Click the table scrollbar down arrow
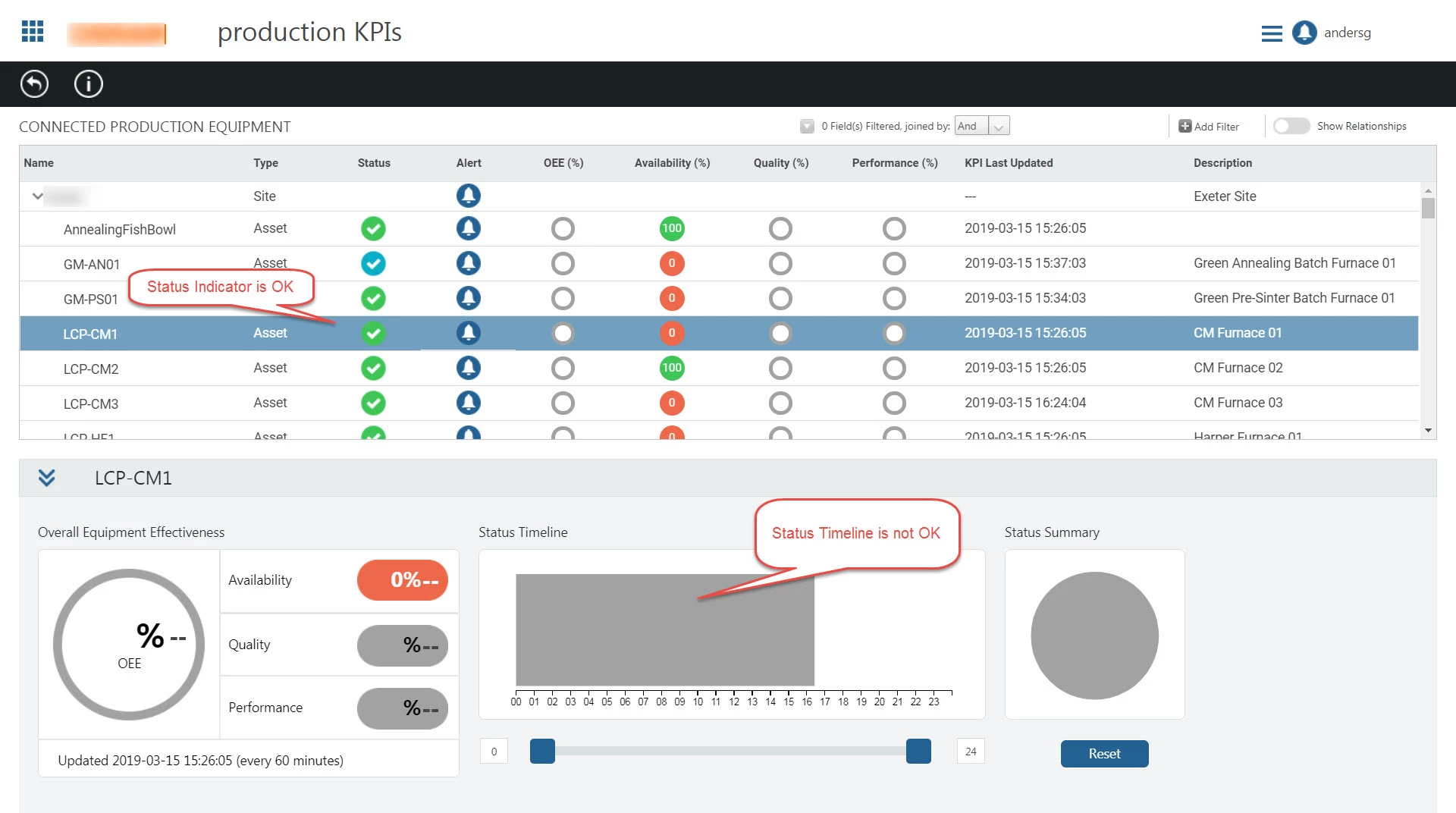The image size is (1456, 813). coord(1428,431)
